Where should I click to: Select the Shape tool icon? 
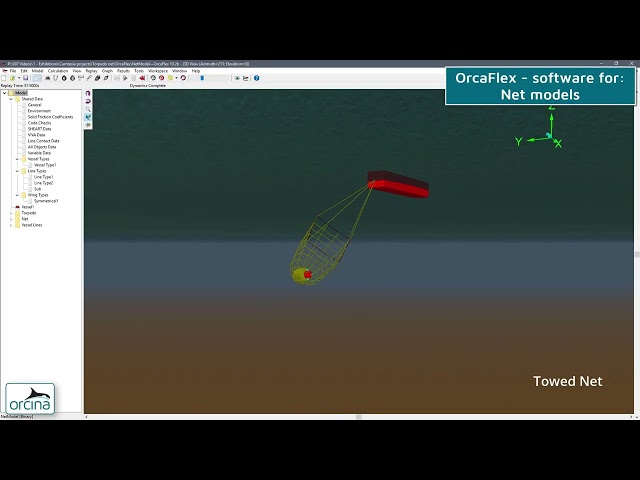[x=98, y=78]
